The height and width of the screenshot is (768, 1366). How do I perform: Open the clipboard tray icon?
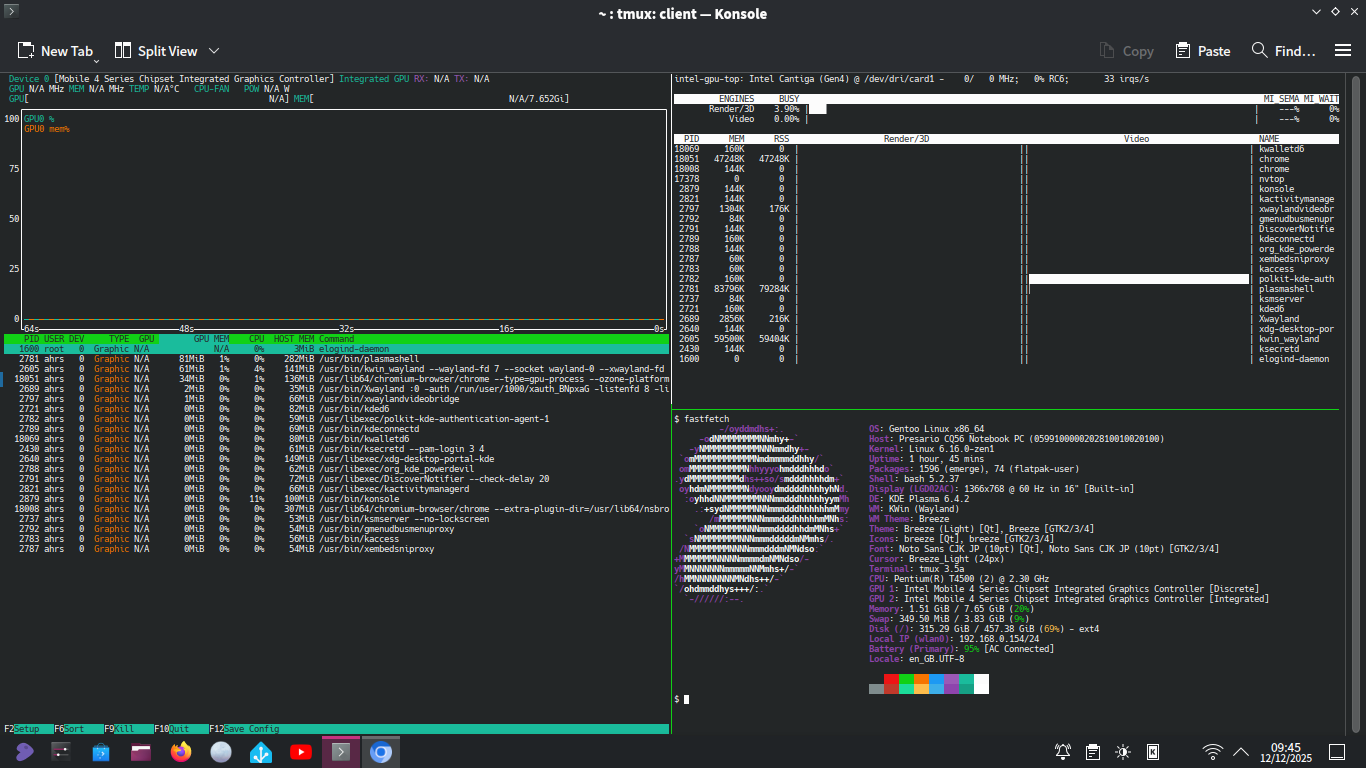point(1093,752)
